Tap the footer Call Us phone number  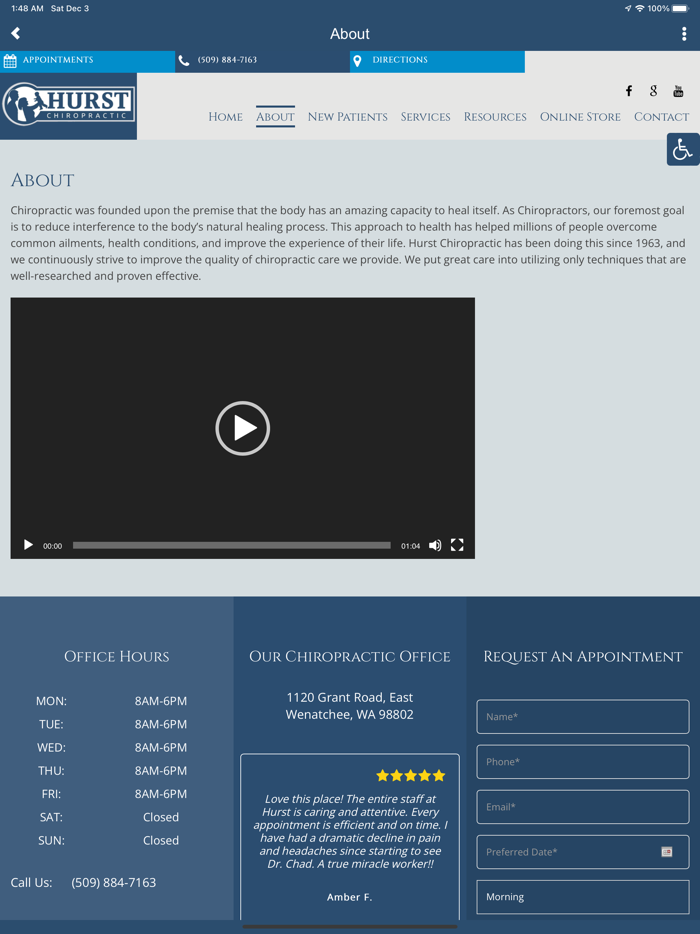click(x=114, y=882)
